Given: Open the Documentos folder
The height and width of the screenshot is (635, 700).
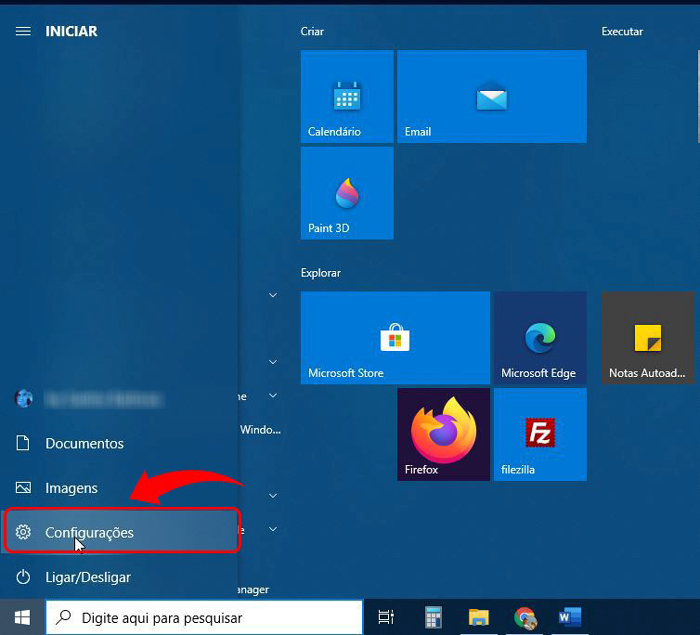Looking at the screenshot, I should pyautogui.click(x=119, y=443).
